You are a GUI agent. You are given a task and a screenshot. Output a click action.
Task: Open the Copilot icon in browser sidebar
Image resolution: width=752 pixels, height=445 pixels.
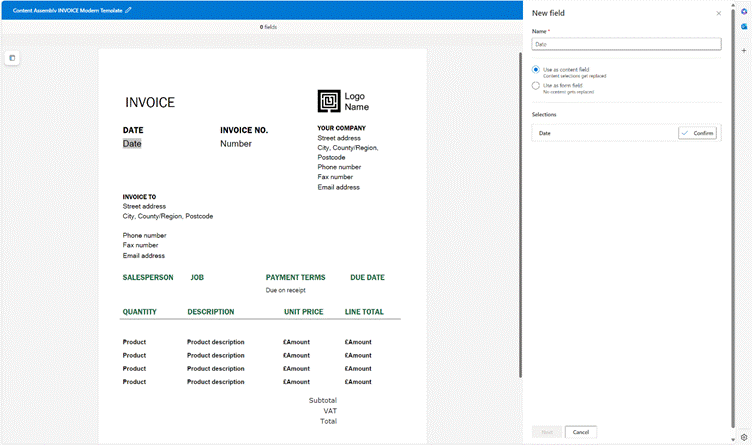click(744, 11)
